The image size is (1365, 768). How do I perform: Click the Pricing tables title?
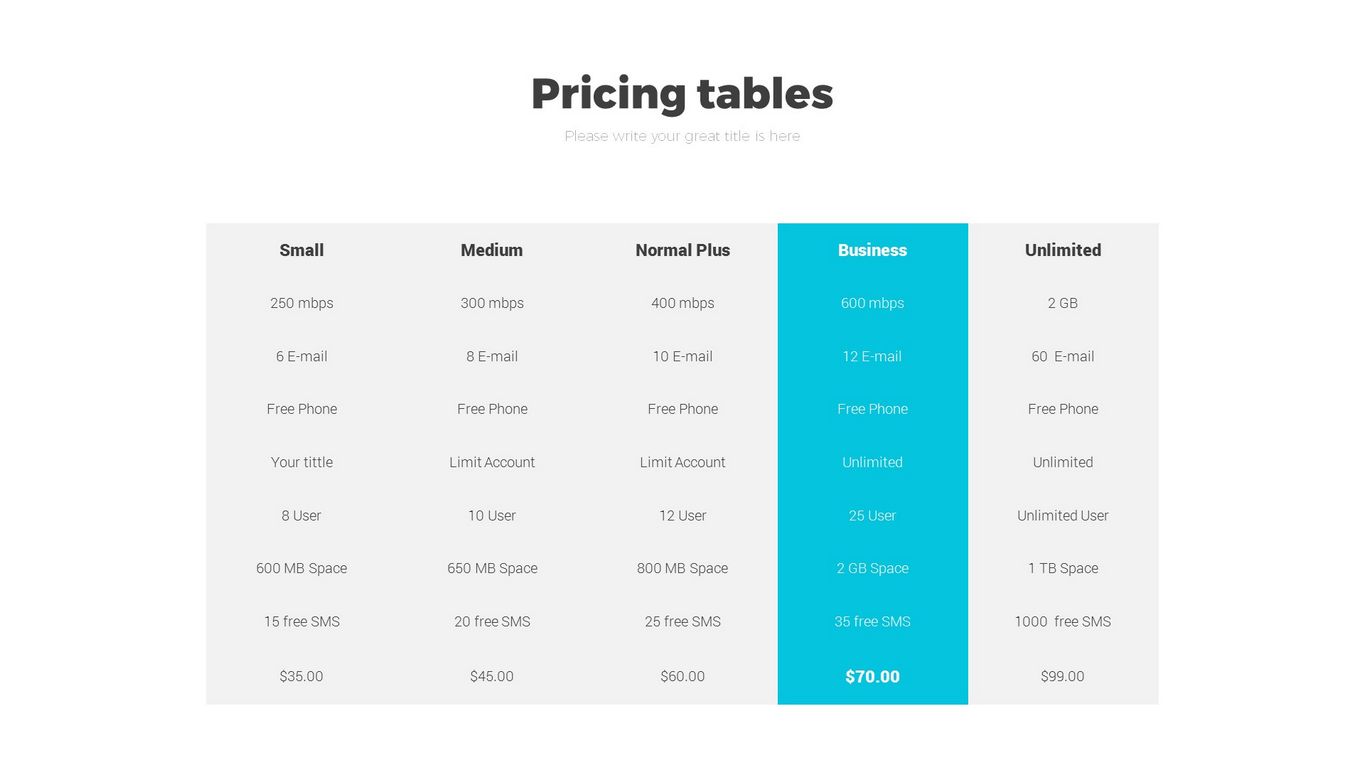(x=682, y=94)
